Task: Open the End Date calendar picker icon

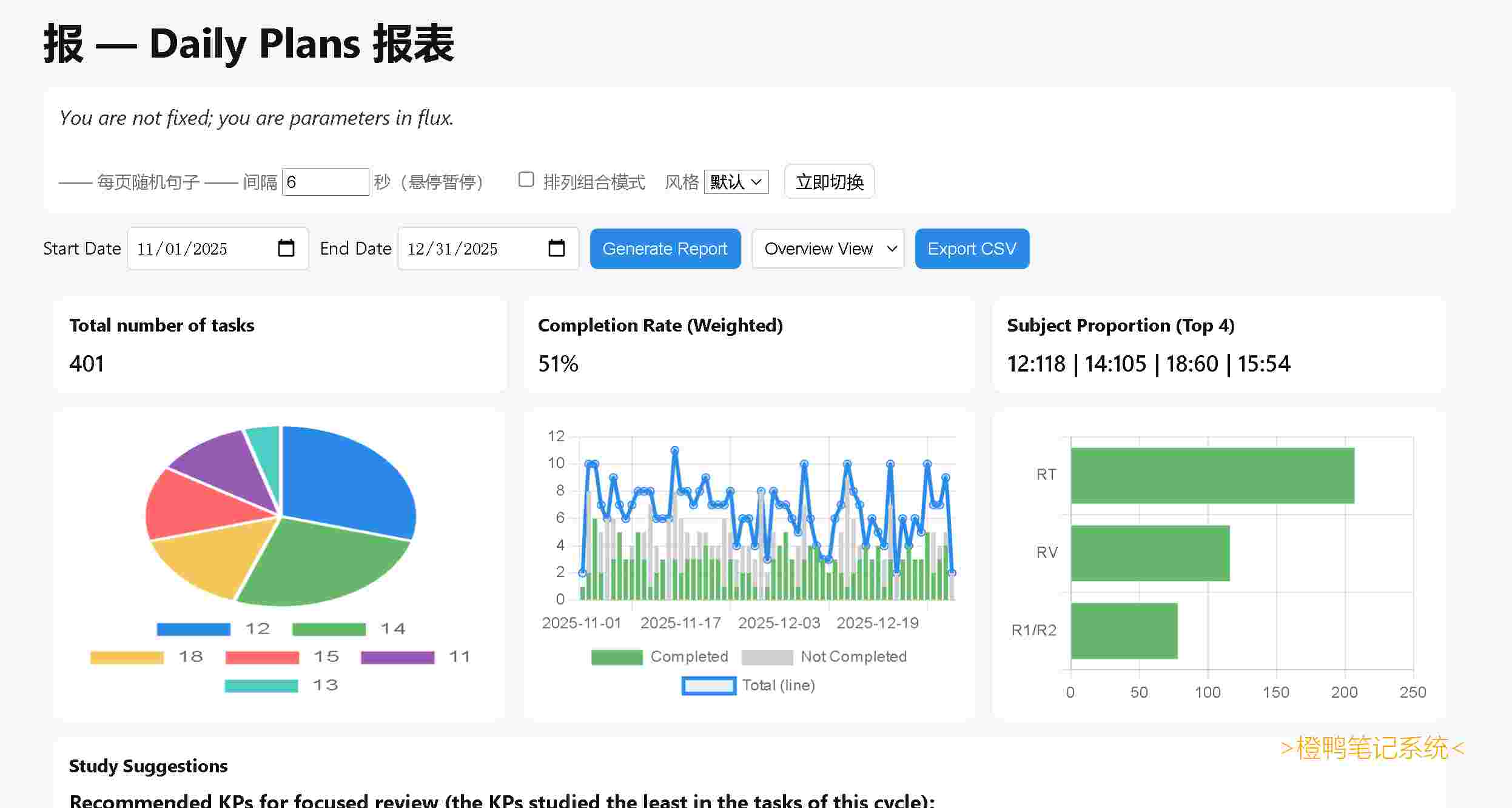Action: click(x=556, y=248)
